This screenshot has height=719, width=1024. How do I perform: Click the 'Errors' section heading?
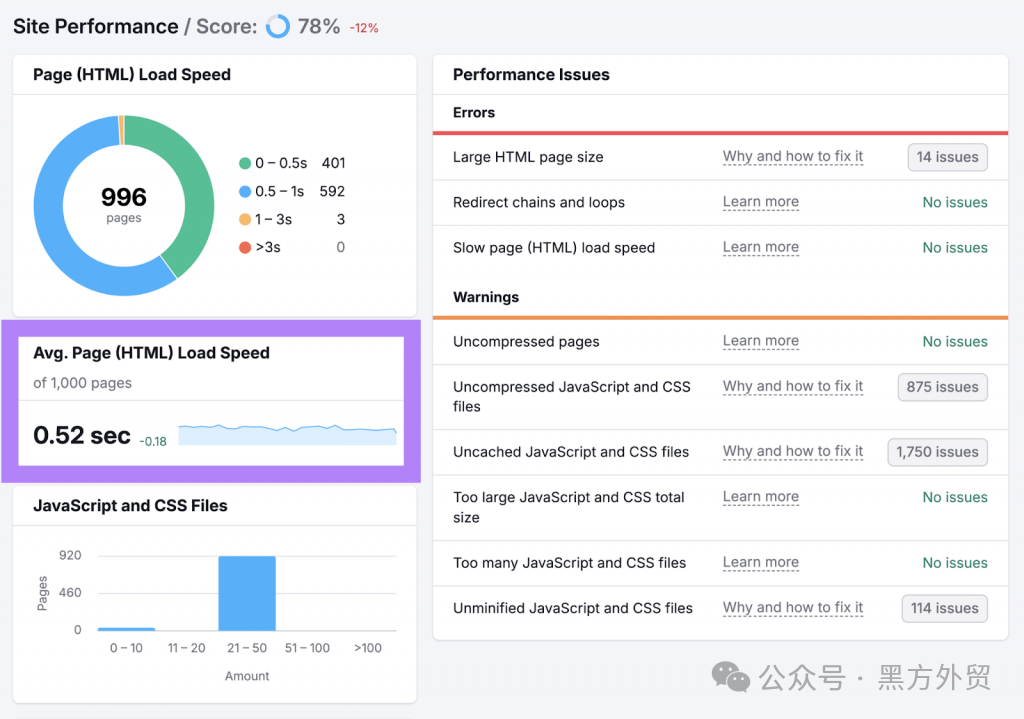tap(474, 112)
